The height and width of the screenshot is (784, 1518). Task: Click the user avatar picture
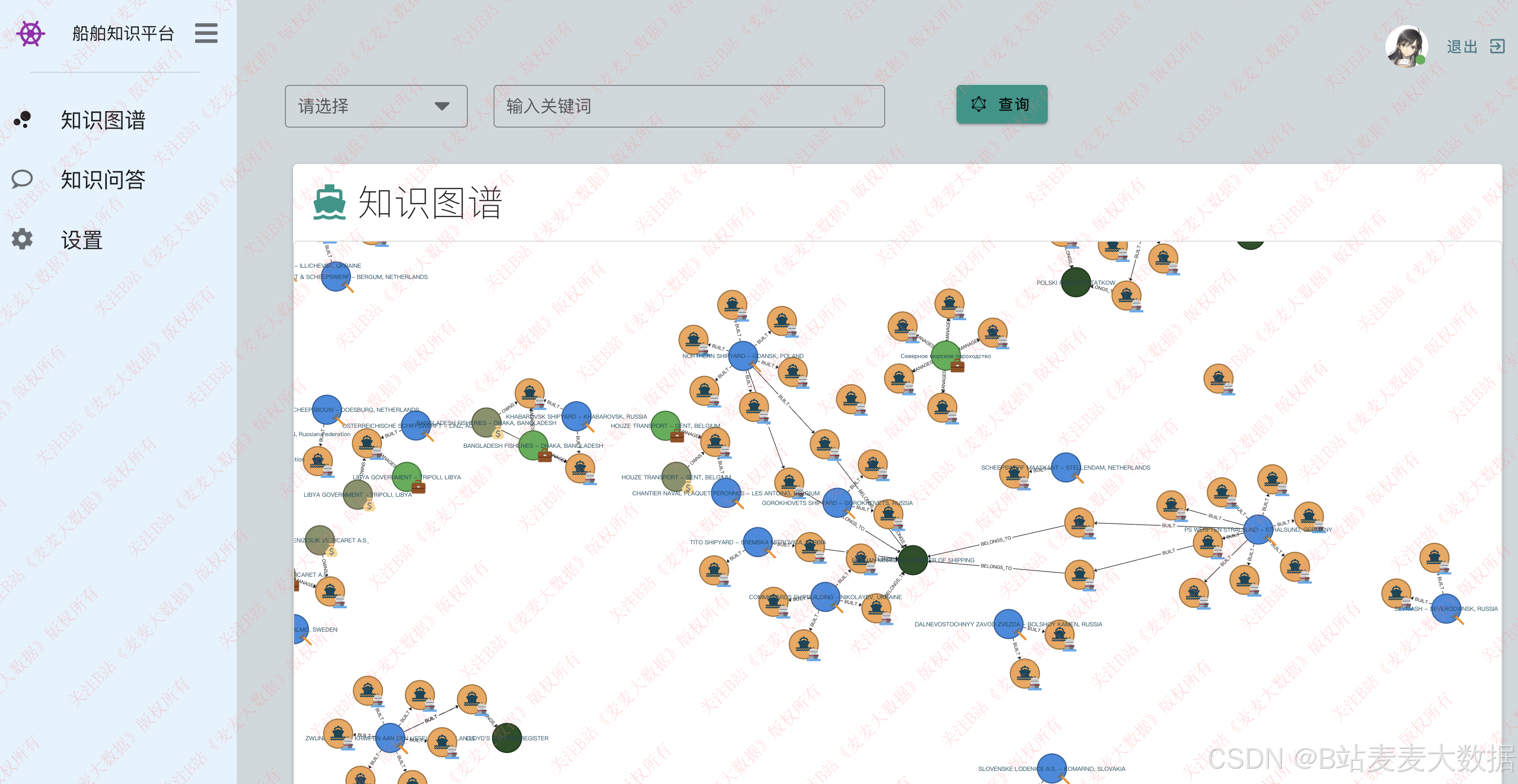pyautogui.click(x=1405, y=46)
